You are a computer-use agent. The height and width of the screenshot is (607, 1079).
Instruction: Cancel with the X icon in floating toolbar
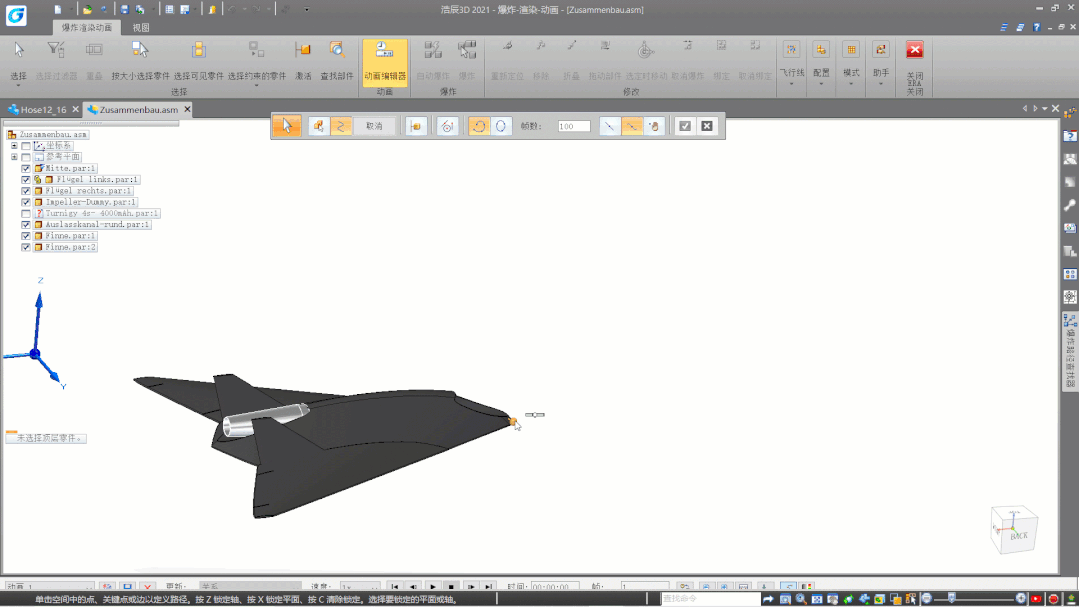707,126
